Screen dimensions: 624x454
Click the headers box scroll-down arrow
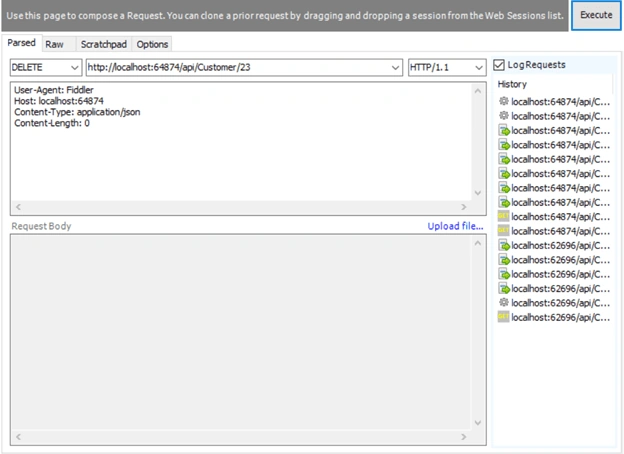478,193
